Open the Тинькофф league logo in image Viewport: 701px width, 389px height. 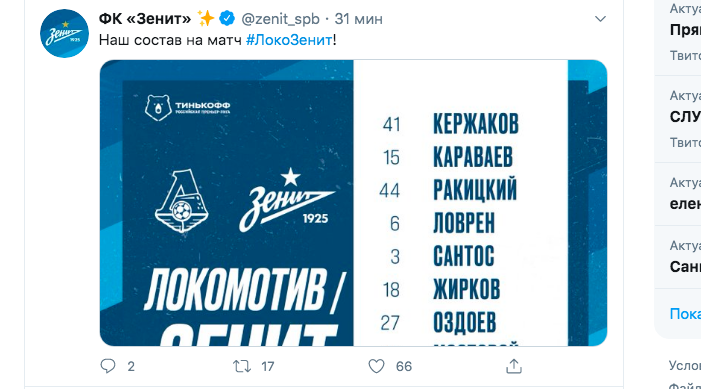(x=188, y=108)
